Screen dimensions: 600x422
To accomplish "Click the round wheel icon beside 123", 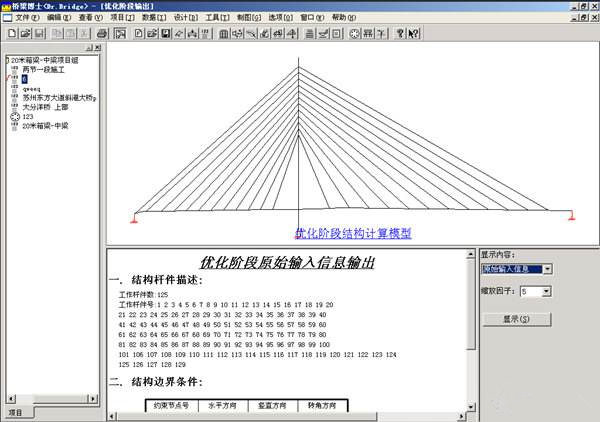I will point(15,117).
